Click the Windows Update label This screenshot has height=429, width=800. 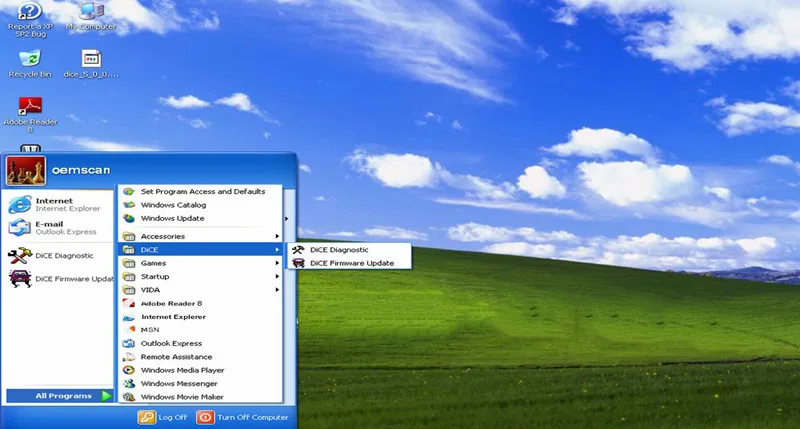click(x=172, y=218)
